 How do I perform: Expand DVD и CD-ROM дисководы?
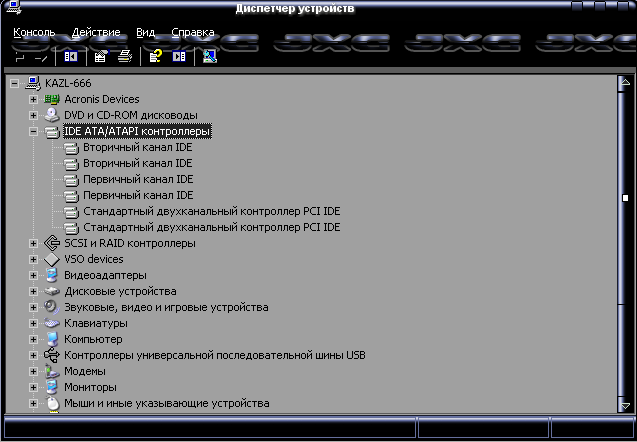[33, 115]
